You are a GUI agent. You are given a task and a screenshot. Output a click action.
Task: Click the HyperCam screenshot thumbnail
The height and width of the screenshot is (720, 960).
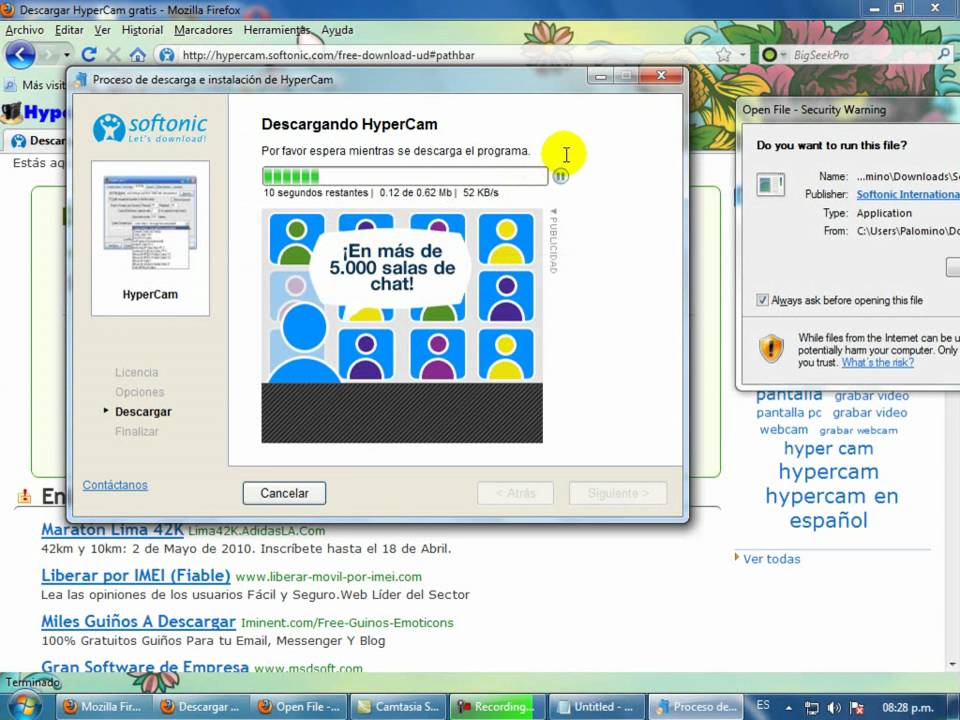pos(150,222)
